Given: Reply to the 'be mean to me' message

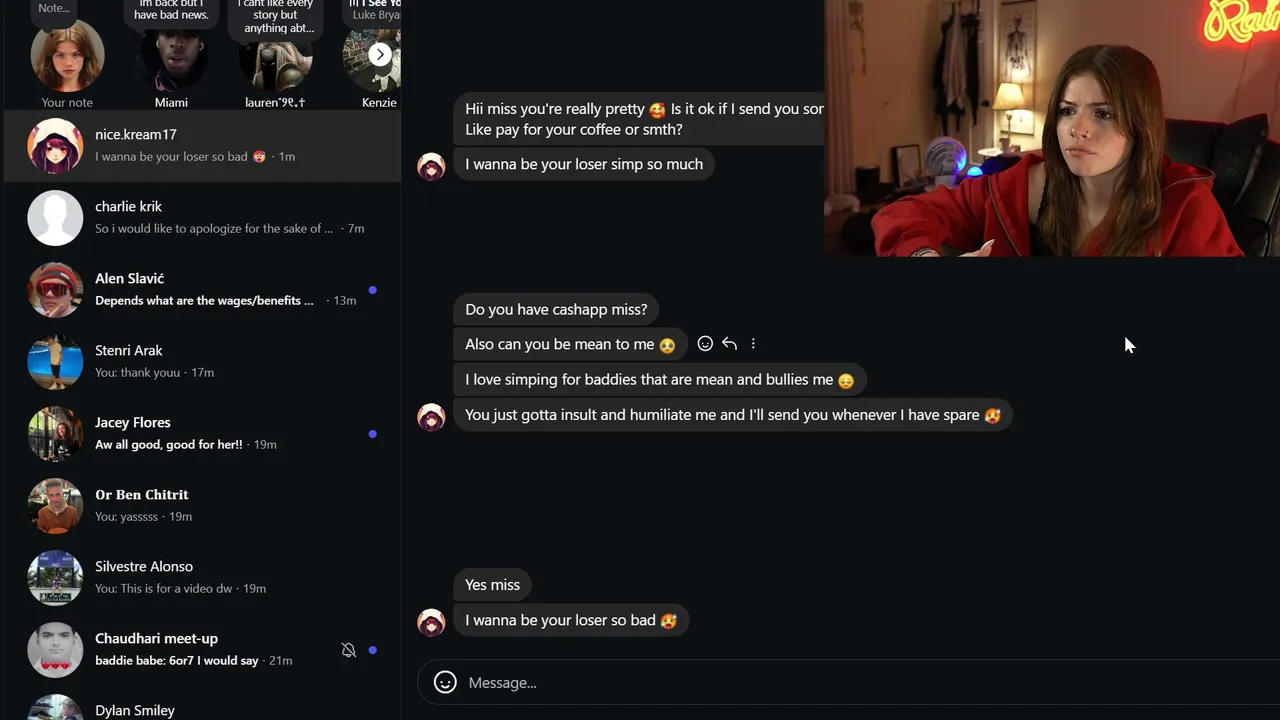Looking at the screenshot, I should 729,344.
